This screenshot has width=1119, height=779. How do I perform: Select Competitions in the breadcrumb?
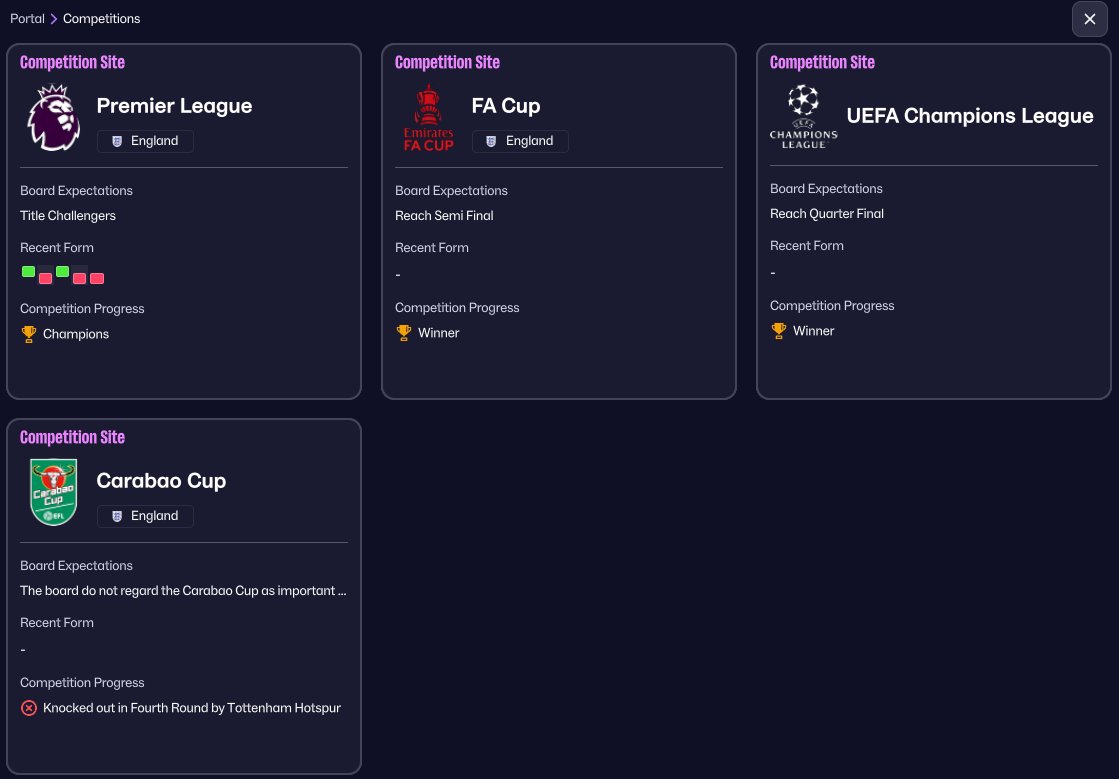(x=101, y=19)
